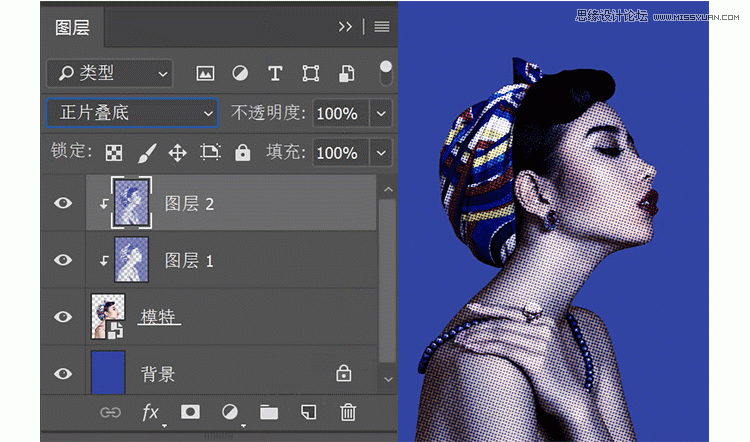Viewport: 750px width, 442px height.
Task: Add a layer style with fx
Action: click(x=150, y=412)
